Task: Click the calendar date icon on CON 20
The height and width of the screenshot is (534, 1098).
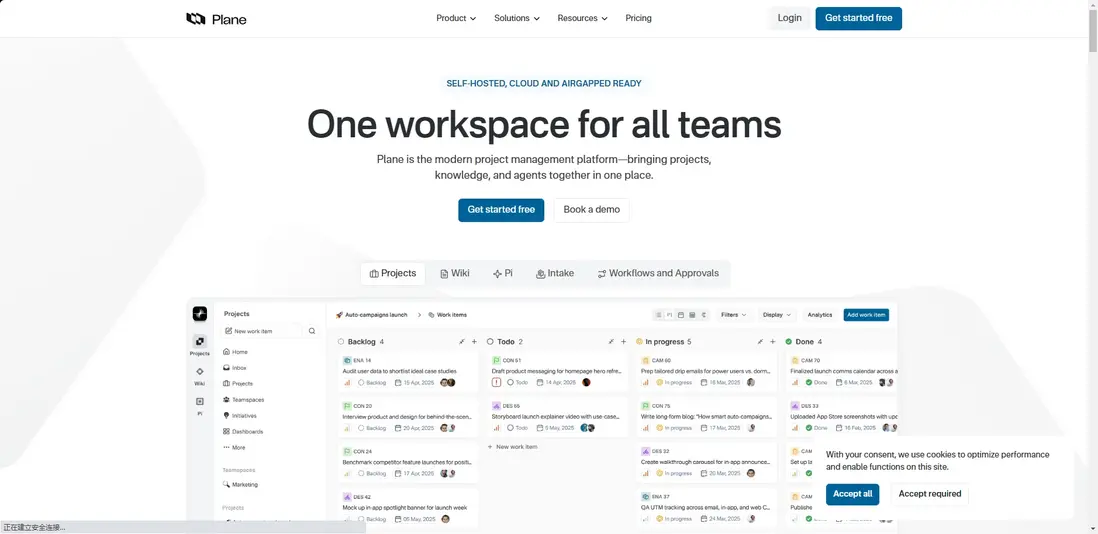Action: [398, 428]
